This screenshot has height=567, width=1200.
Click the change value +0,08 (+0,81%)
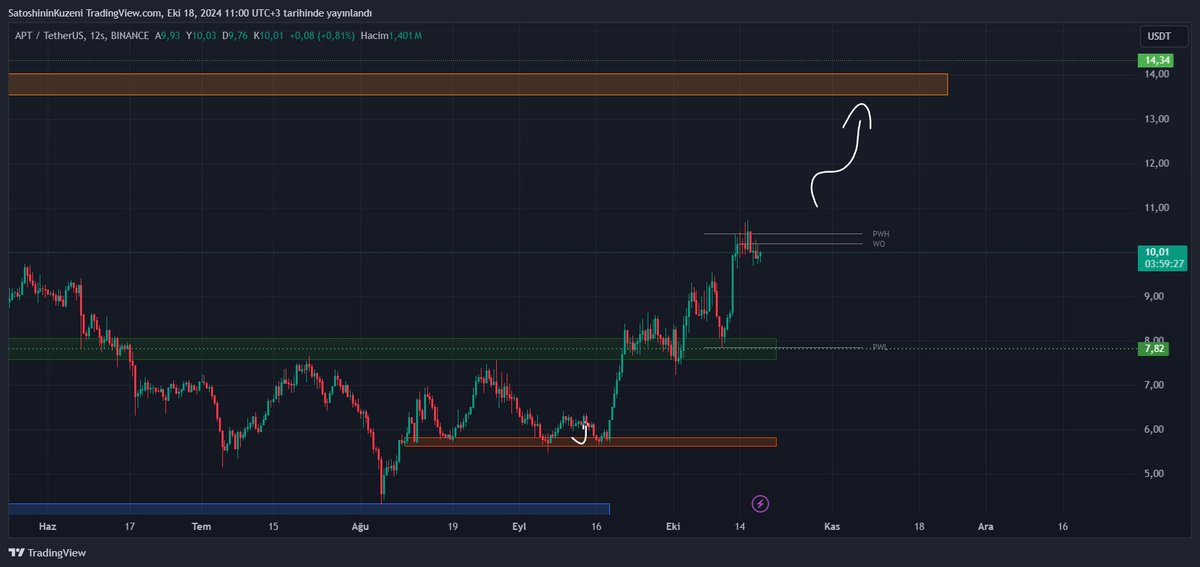(x=321, y=36)
